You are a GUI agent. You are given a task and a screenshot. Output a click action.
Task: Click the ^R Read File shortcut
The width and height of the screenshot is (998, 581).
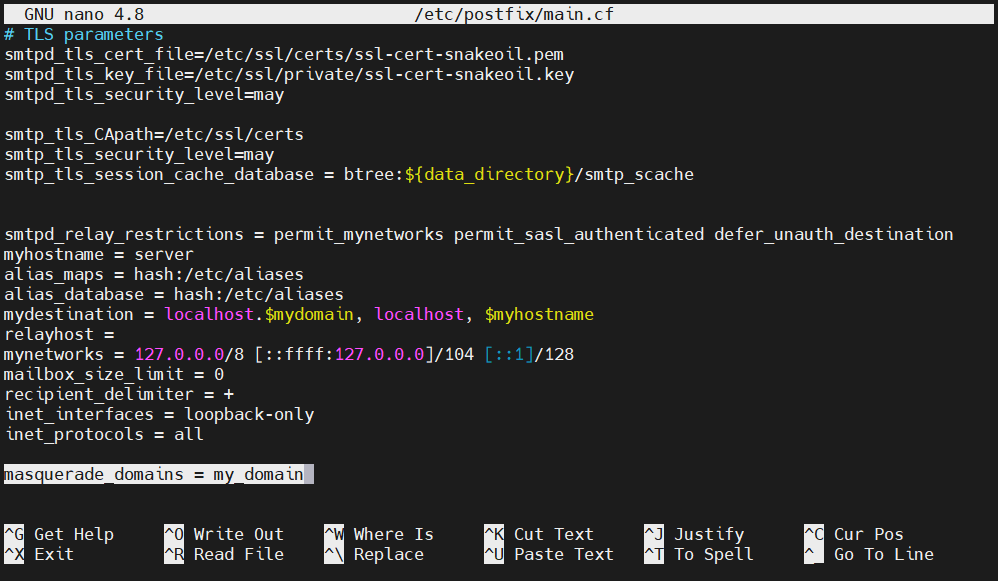click(x=224, y=554)
